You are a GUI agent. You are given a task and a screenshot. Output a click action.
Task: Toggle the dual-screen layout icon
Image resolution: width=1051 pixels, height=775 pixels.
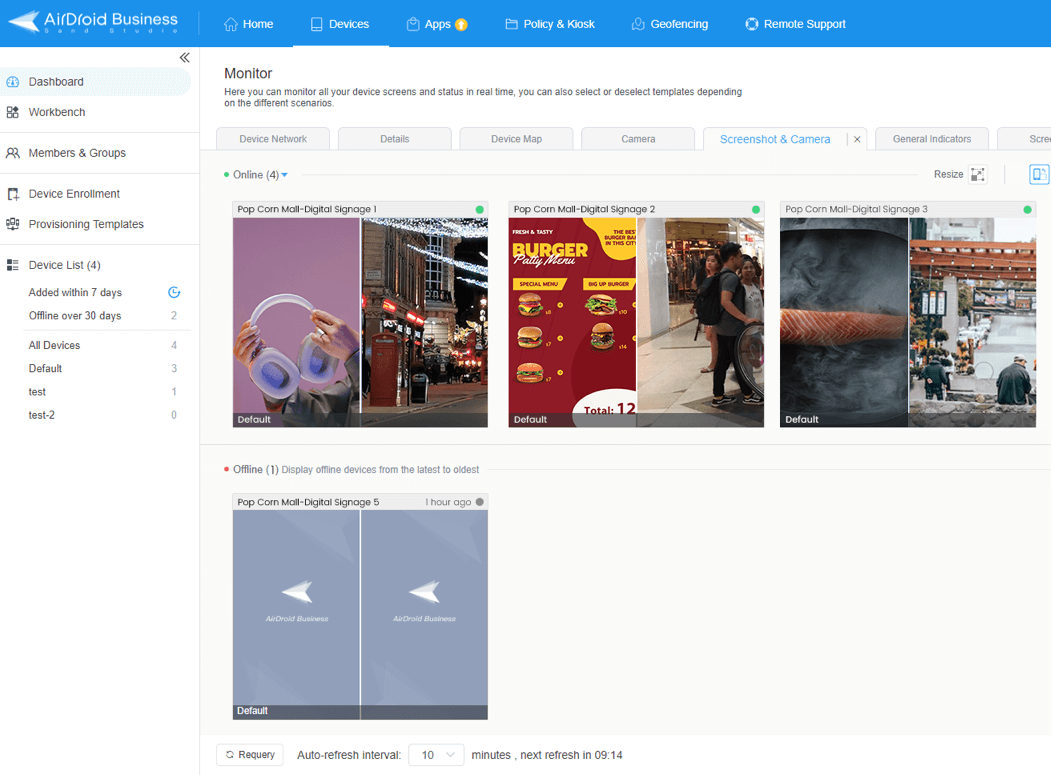(x=1039, y=174)
